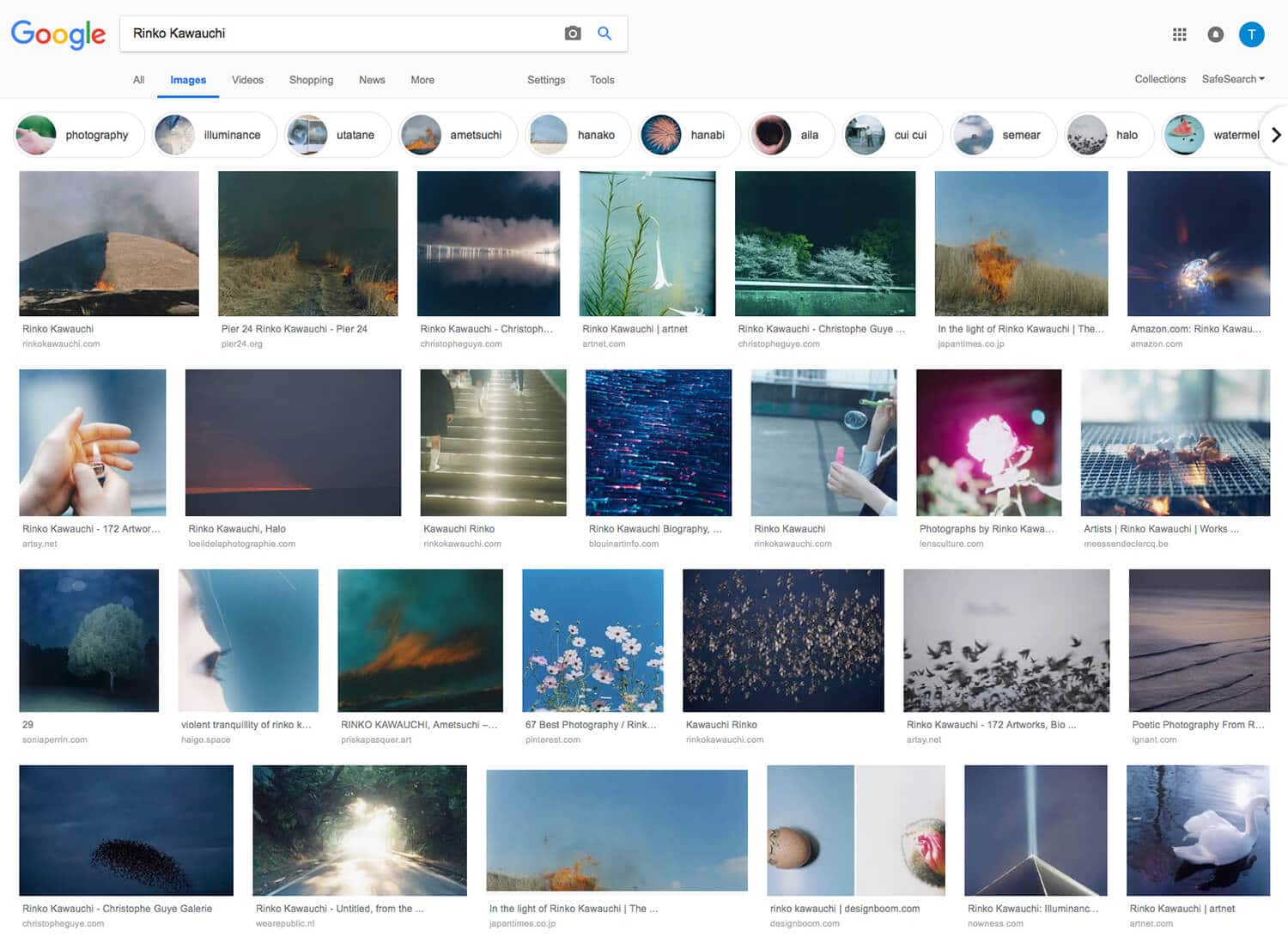
Task: Open search by image camera icon
Action: coord(573,33)
